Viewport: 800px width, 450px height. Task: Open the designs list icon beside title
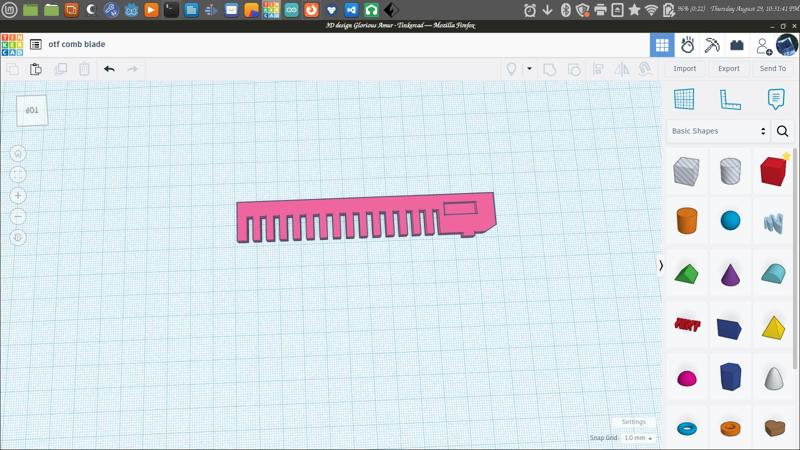[36, 44]
